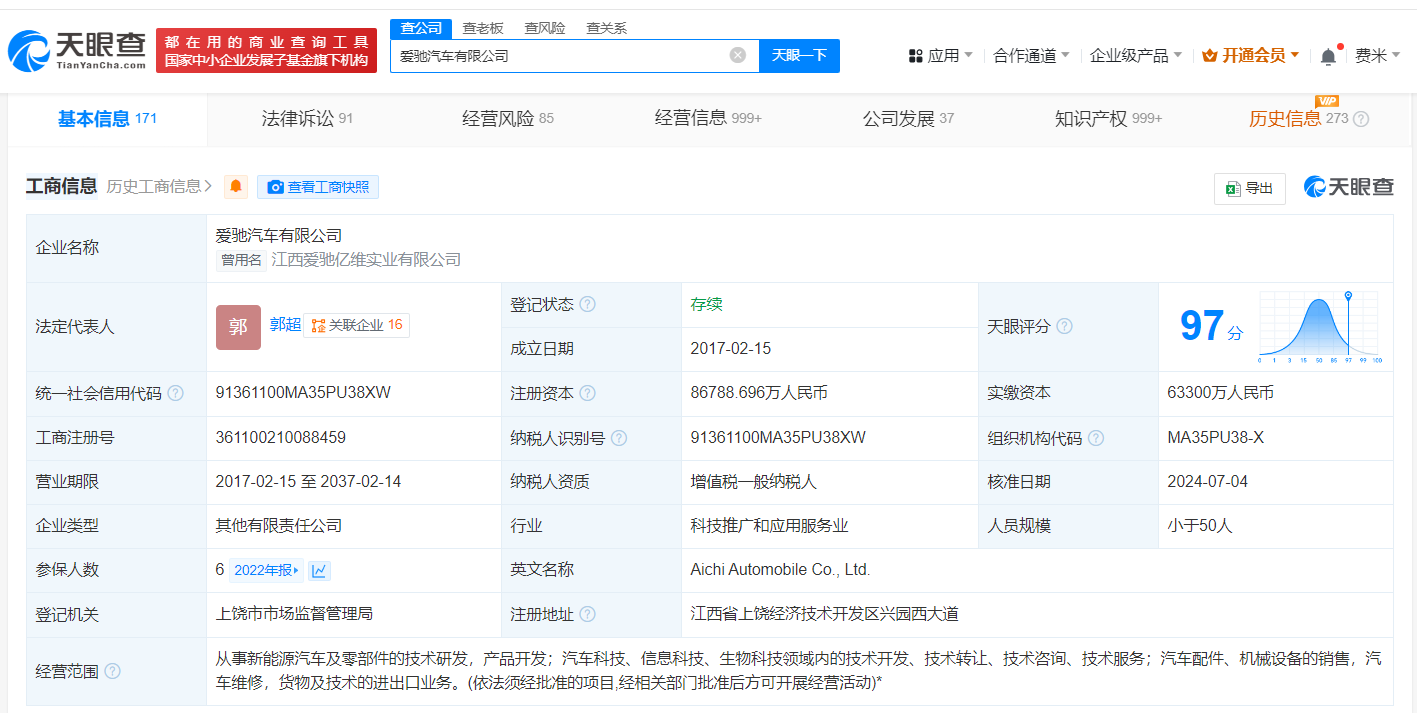The width and height of the screenshot is (1417, 713).
Task: Open the 2022年报 selector
Action: (266, 570)
